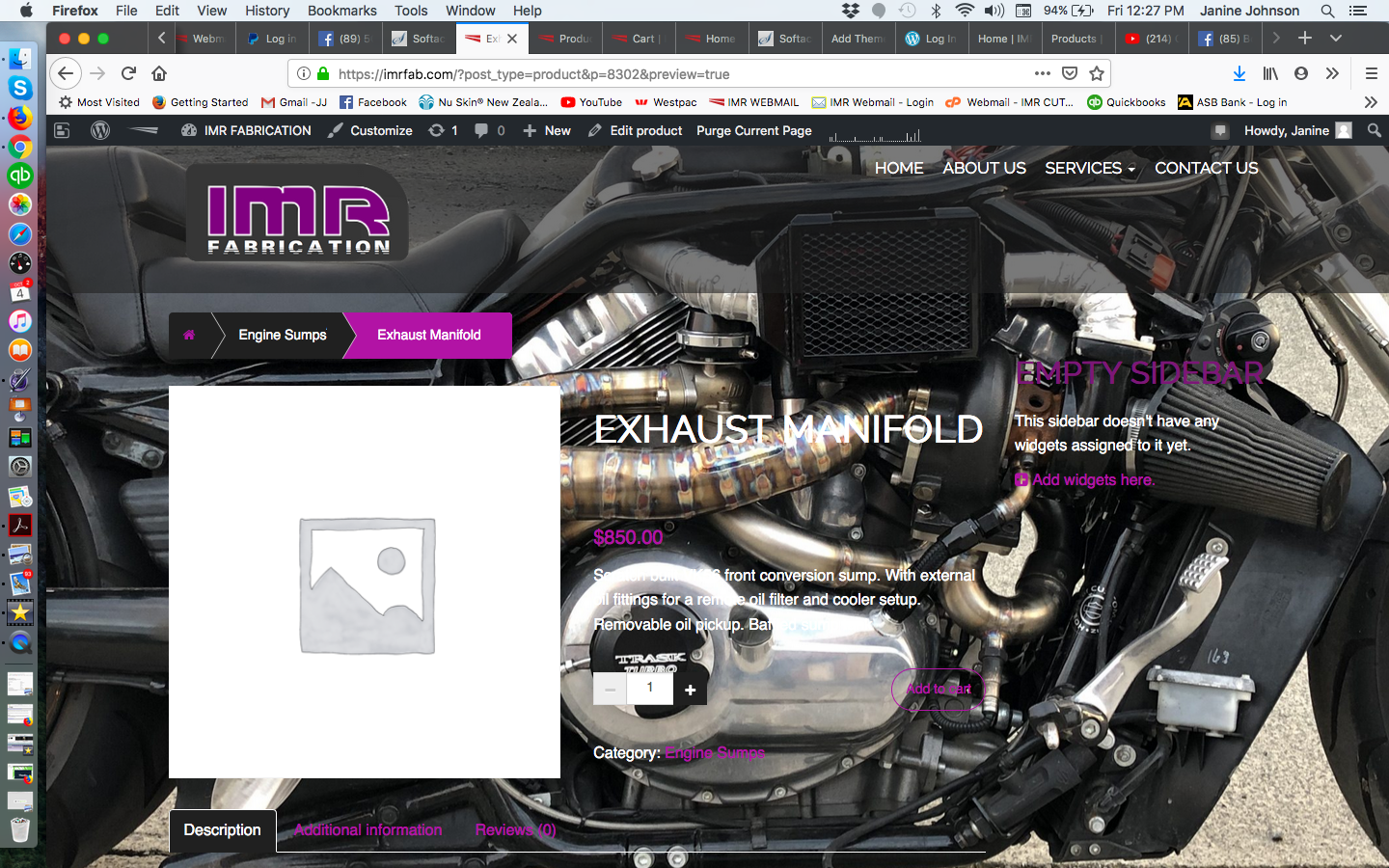Screen dimensions: 1389x868
Task: Mute the volume from the menu bar
Action: pos(995,11)
